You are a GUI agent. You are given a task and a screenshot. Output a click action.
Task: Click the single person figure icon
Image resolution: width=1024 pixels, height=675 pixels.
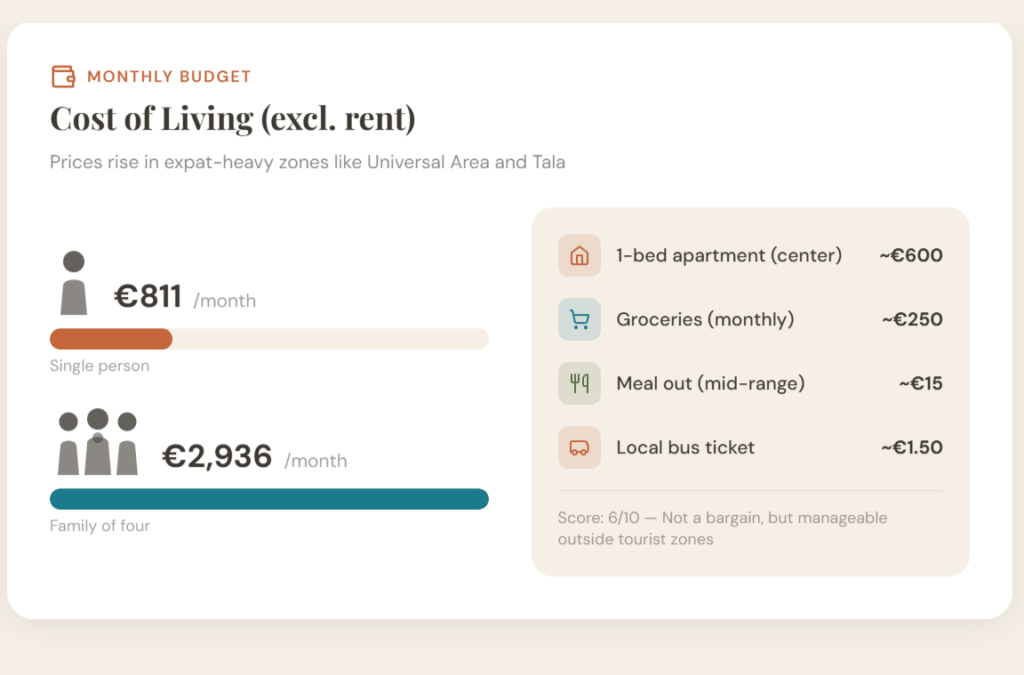[74, 283]
